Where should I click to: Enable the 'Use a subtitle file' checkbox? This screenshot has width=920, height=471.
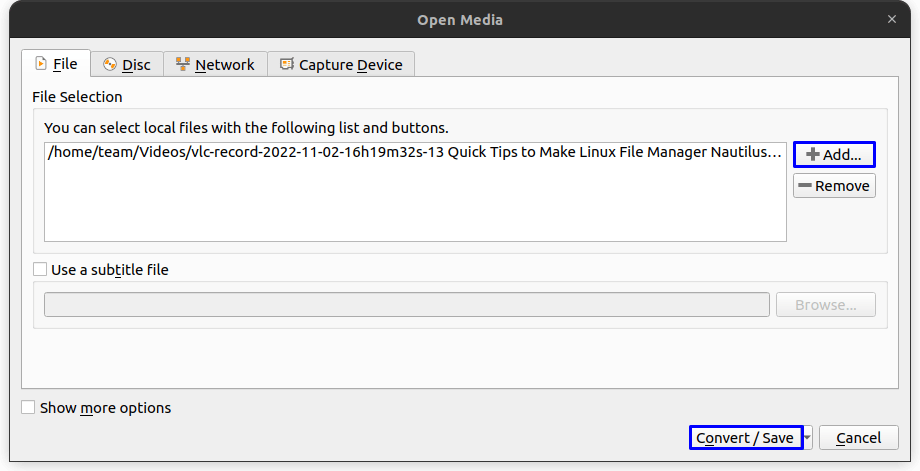pyautogui.click(x=41, y=270)
